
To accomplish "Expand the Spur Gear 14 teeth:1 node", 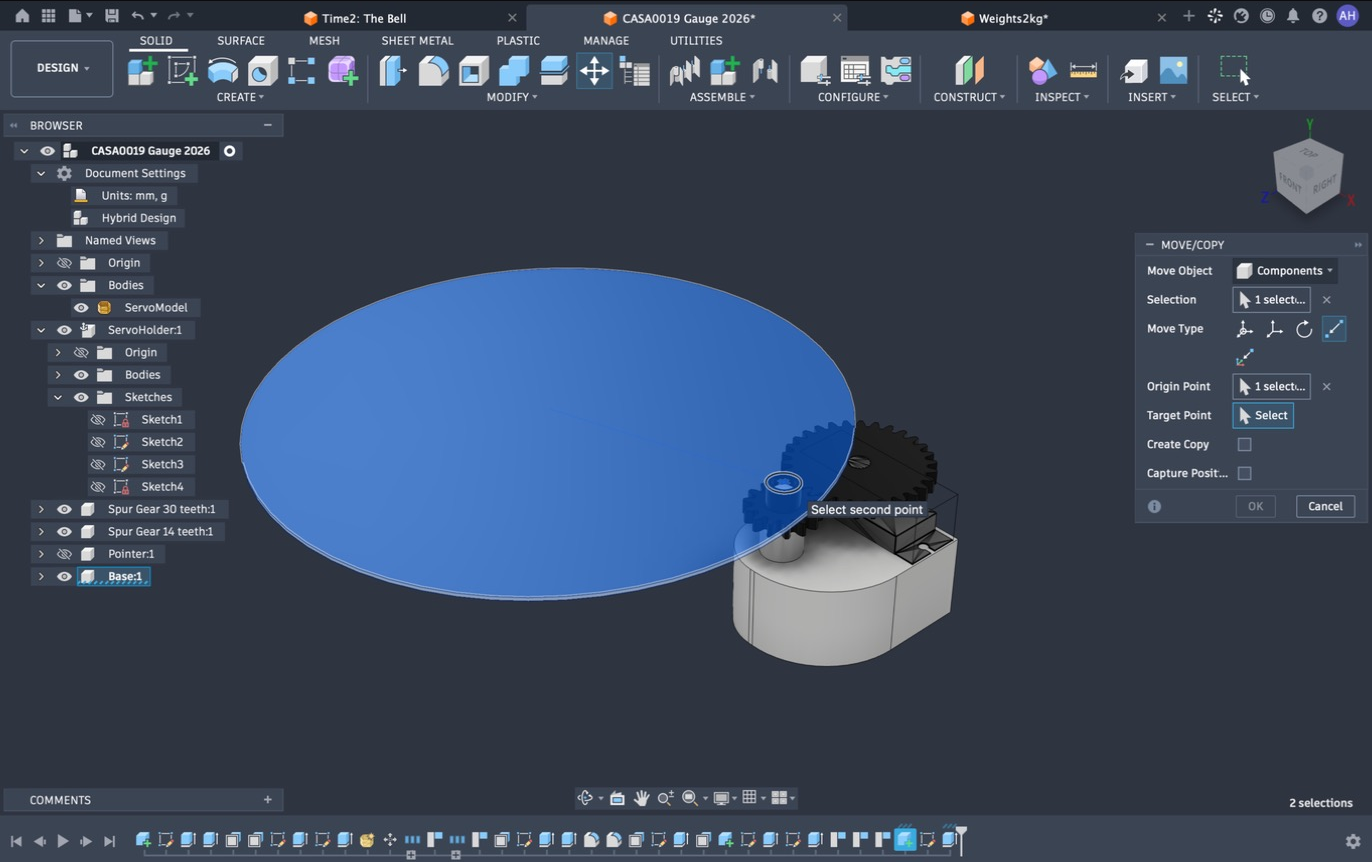I will coord(41,532).
